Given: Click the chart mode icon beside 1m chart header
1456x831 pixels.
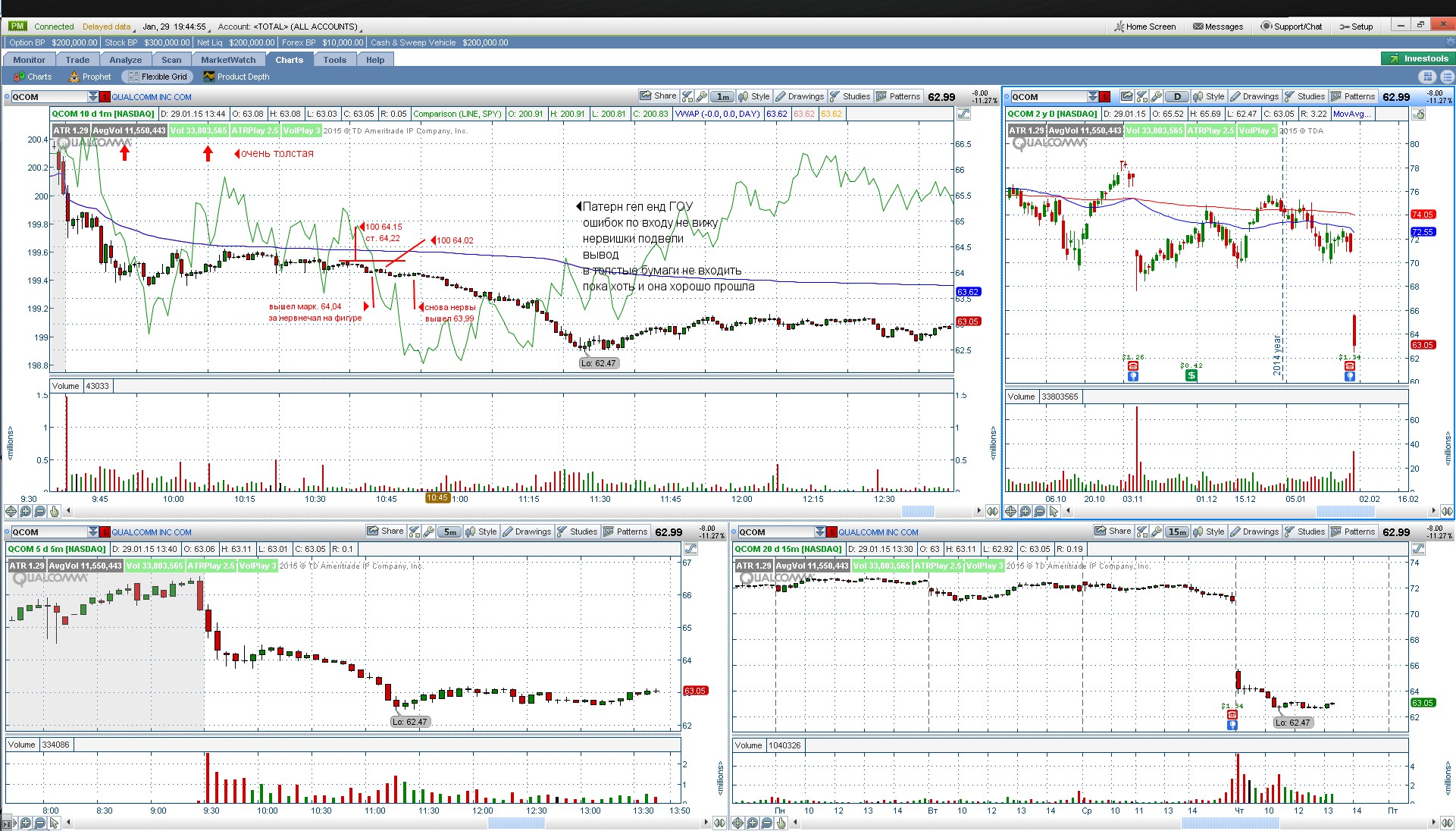Looking at the screenshot, I should coord(963,114).
